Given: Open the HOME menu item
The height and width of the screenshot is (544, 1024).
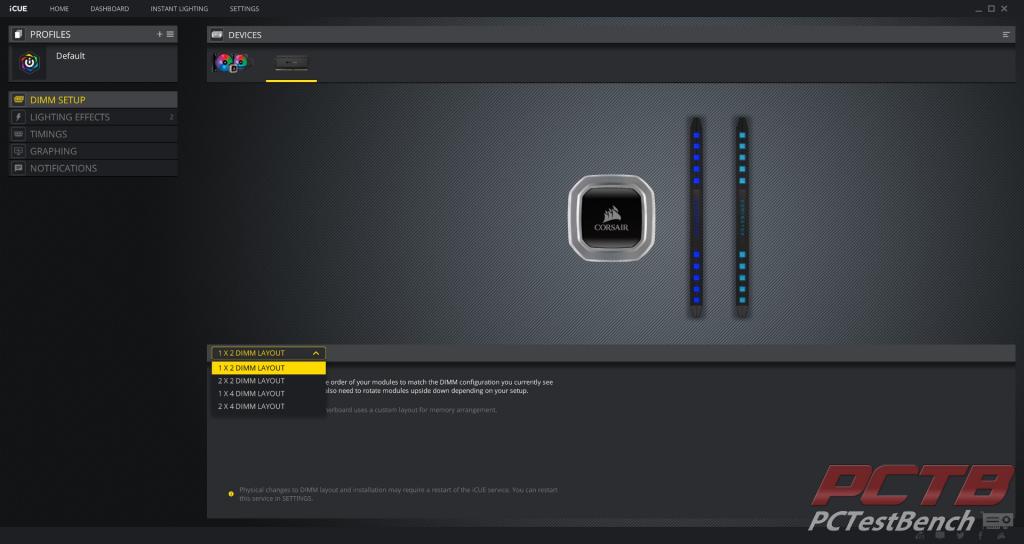Looking at the screenshot, I should [x=59, y=8].
